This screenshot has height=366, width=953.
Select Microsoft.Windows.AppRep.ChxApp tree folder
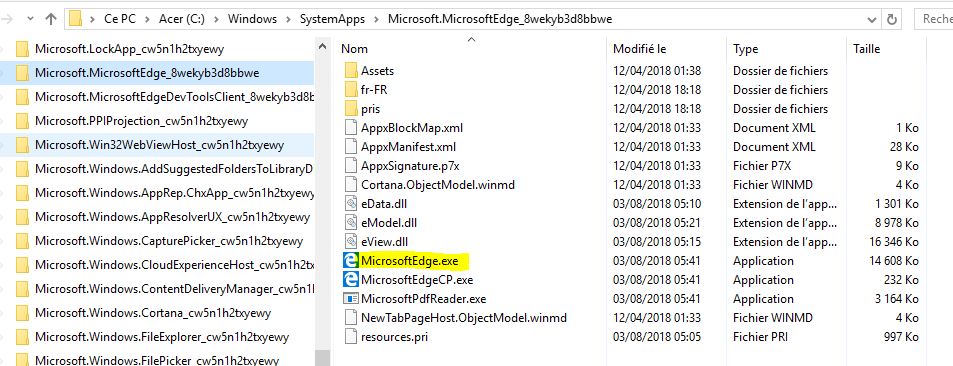(x=174, y=193)
